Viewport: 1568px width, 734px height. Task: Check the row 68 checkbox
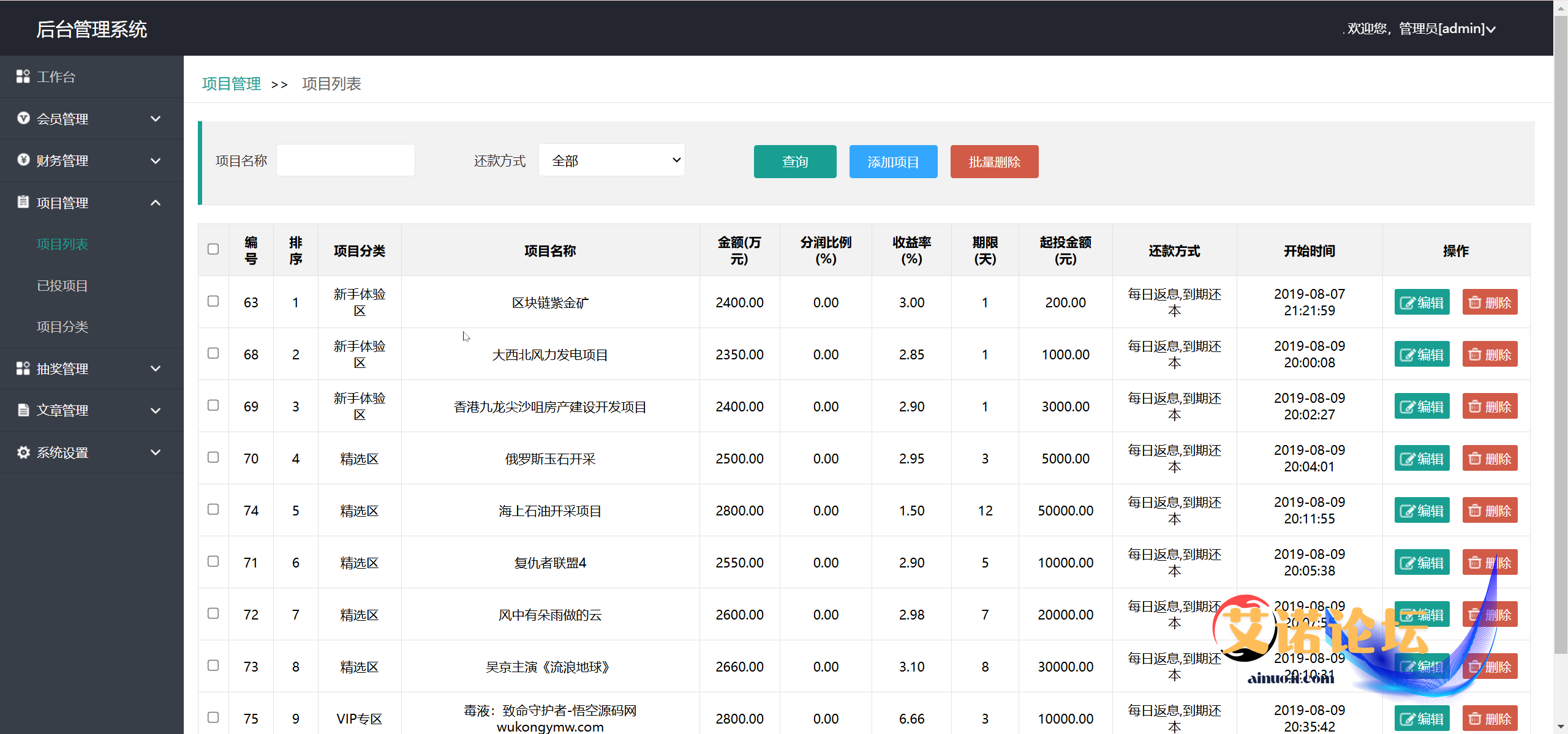tap(213, 353)
